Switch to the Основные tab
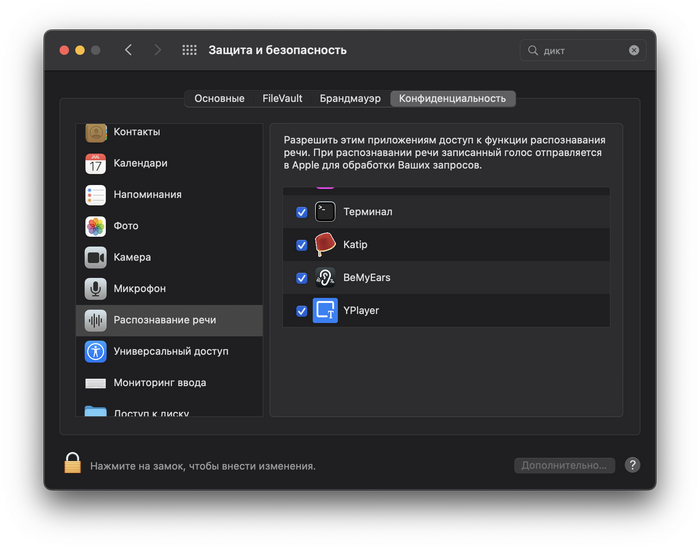This screenshot has width=700, height=548. coord(219,99)
